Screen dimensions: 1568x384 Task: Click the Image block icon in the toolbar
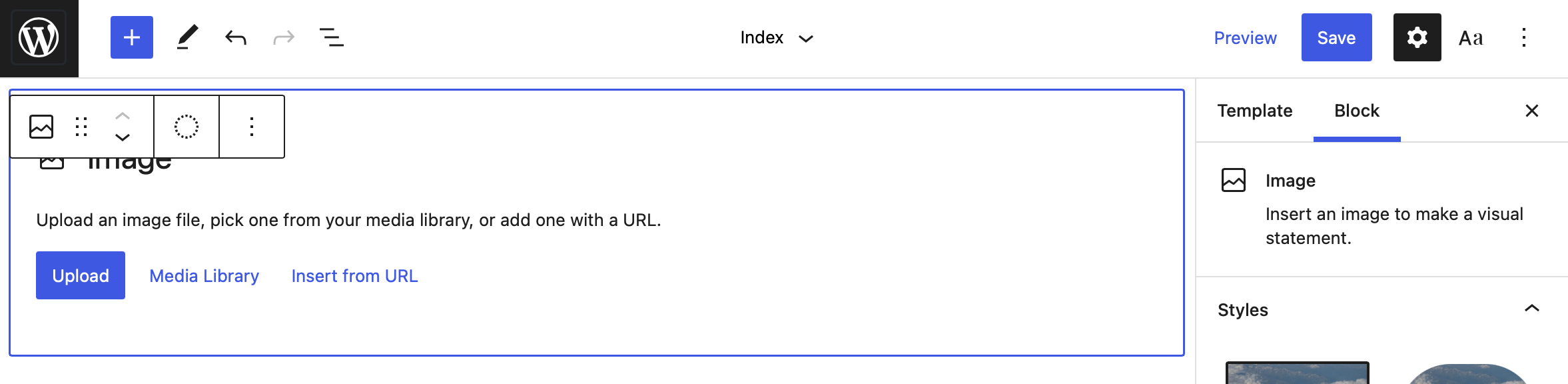(40, 126)
